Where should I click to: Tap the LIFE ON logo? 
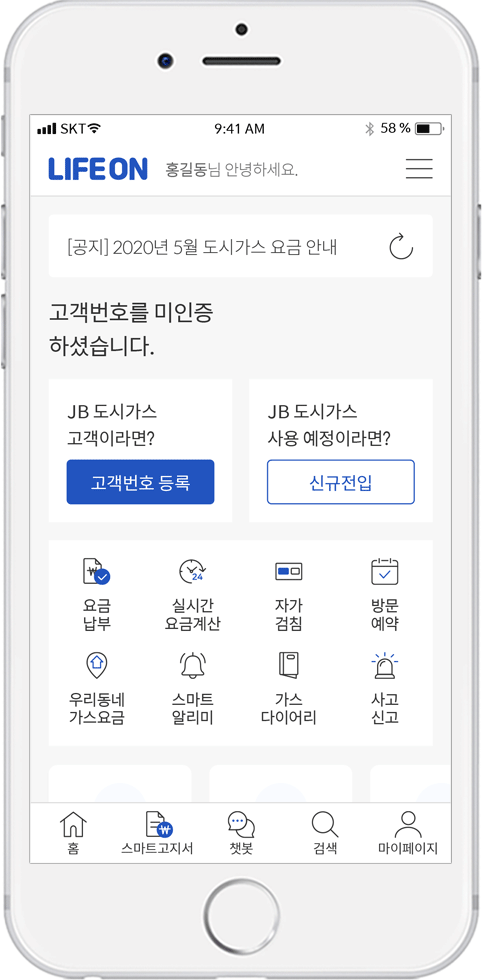pos(98,169)
